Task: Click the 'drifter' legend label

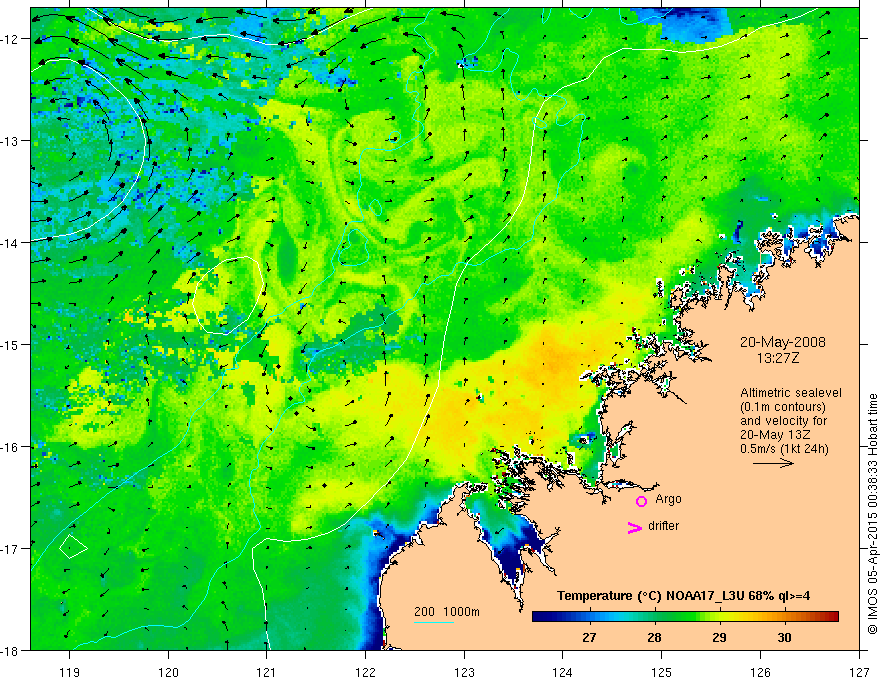Action: 663,526
